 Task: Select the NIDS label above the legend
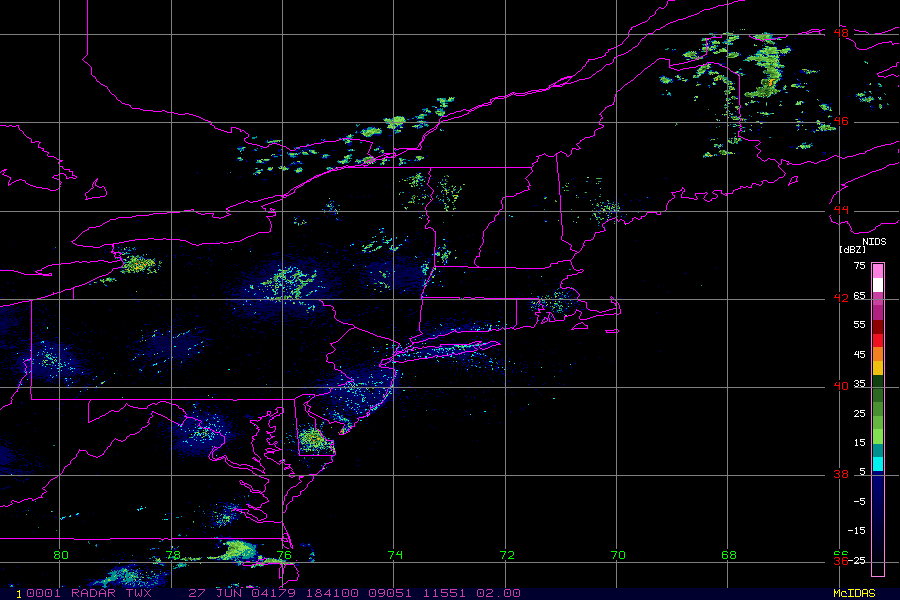874,242
